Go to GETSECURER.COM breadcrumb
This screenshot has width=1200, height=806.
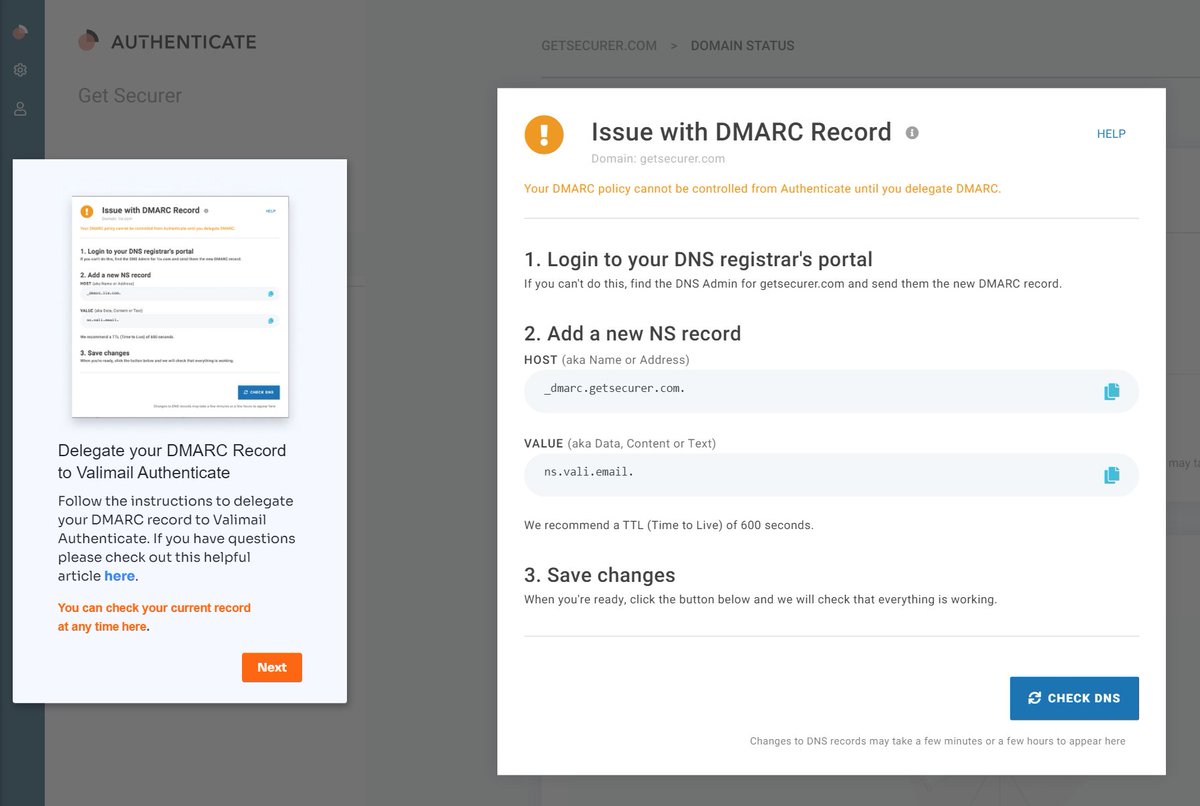[x=599, y=46]
